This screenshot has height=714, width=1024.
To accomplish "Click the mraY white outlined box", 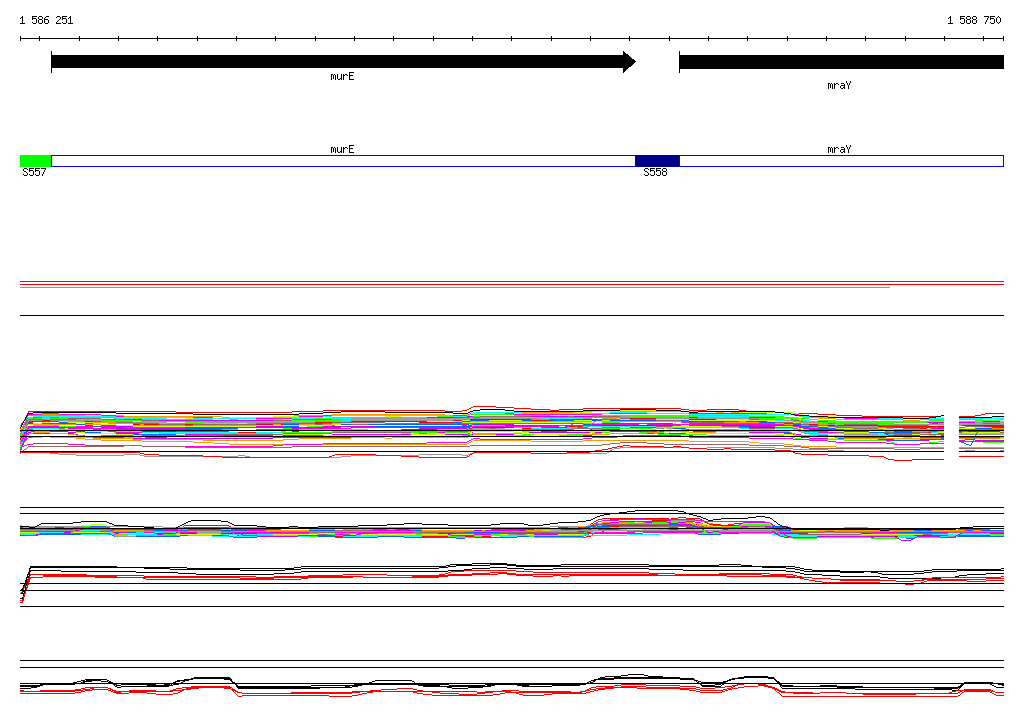I will pos(841,161).
